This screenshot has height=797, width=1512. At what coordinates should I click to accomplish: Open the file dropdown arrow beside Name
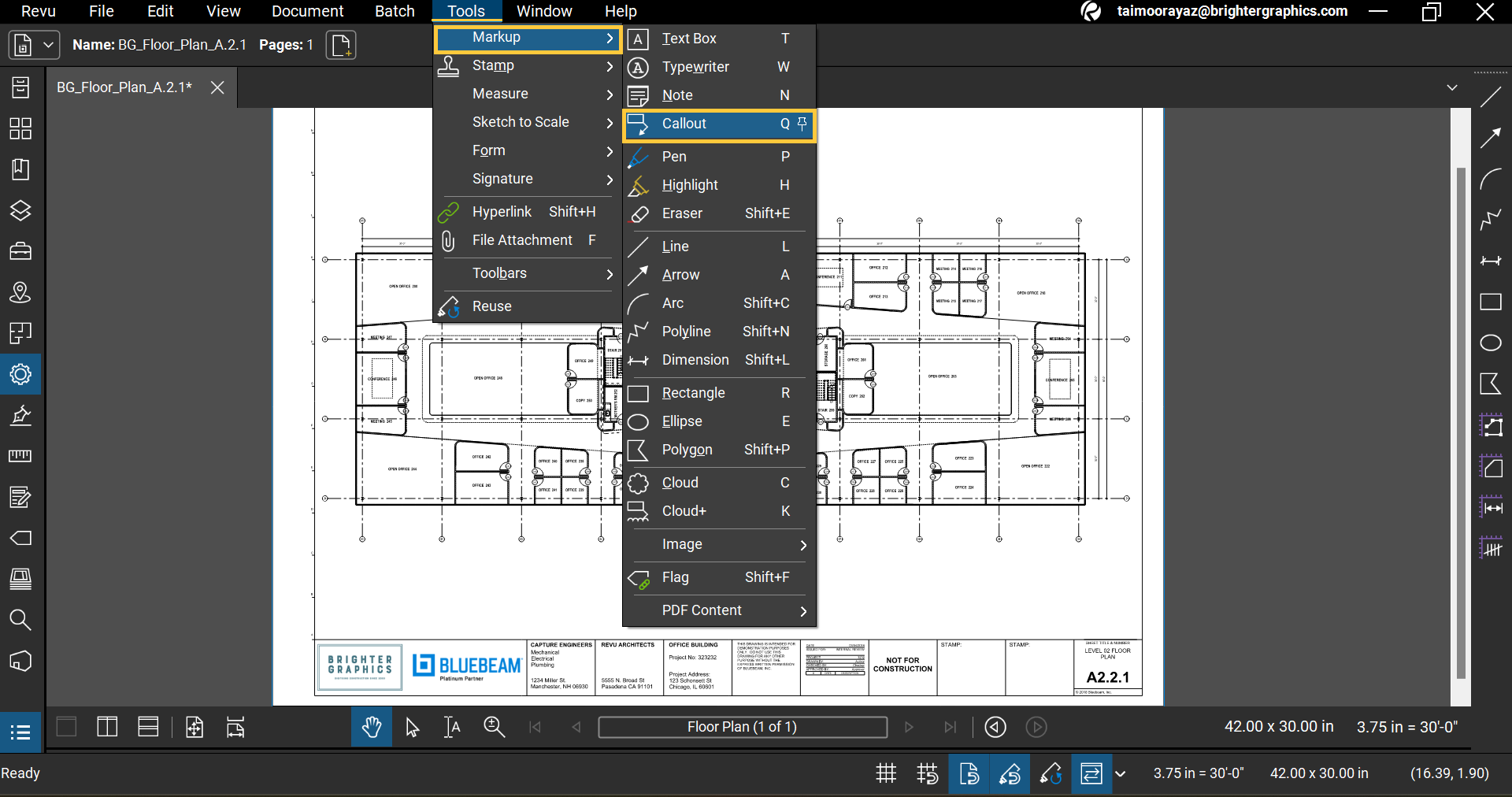tap(48, 45)
